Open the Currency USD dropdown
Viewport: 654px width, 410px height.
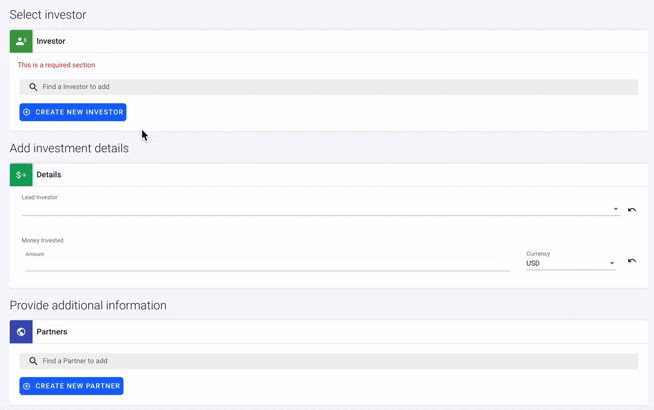(x=571, y=263)
